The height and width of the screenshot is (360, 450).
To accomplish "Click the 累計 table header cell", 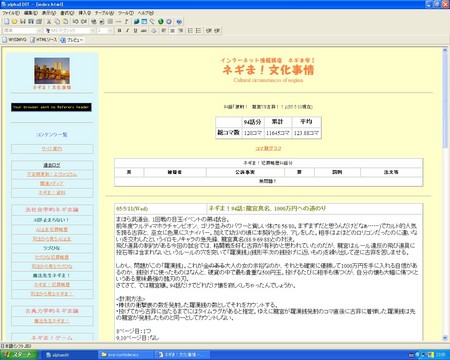I will 277,122.
